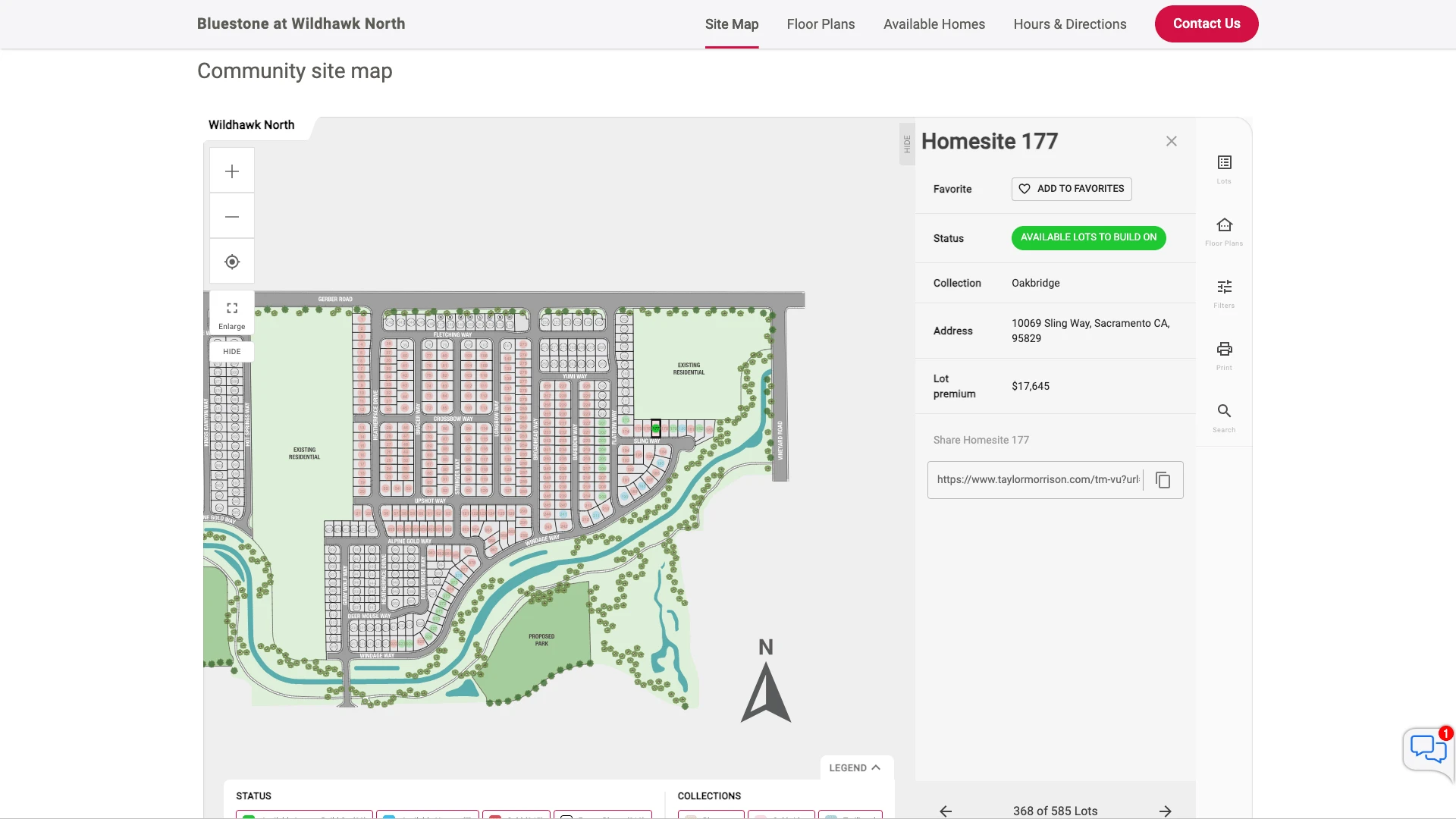
Task: Click the Contact Us button
Action: (x=1207, y=24)
